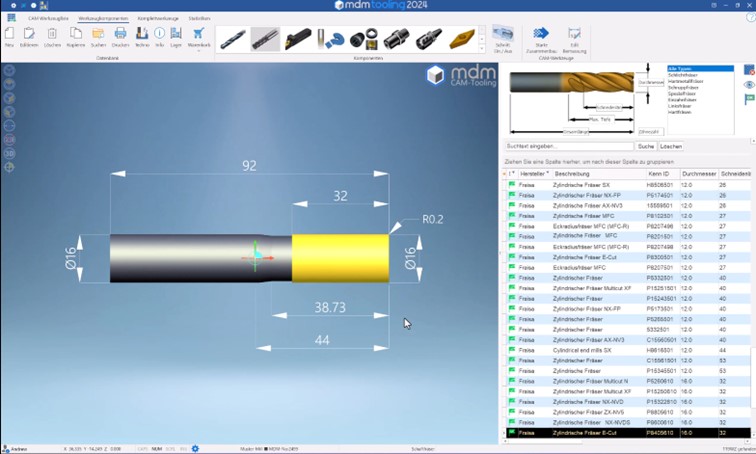The image size is (756, 454).
Task: Click the Edit Bemassung dimension icon
Action: click(x=574, y=33)
